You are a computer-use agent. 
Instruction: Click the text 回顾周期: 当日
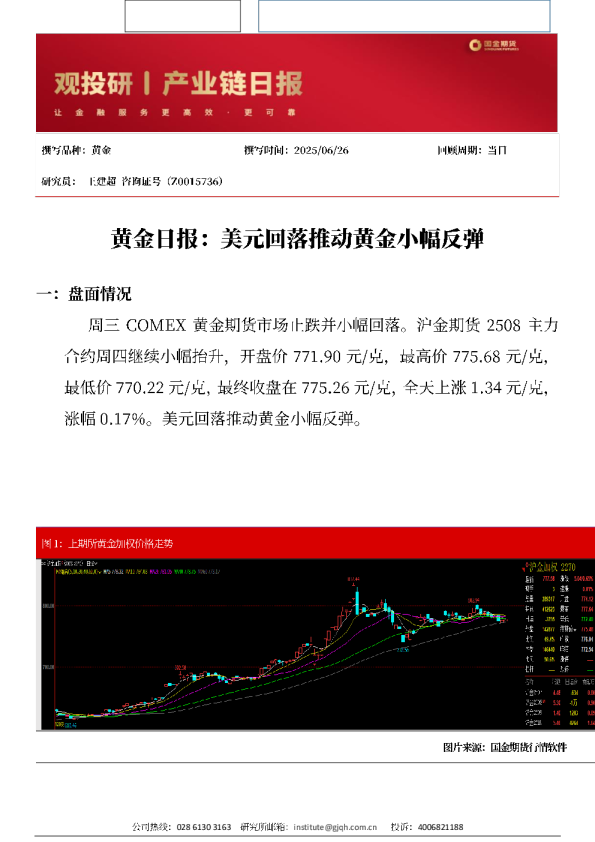pos(471,150)
